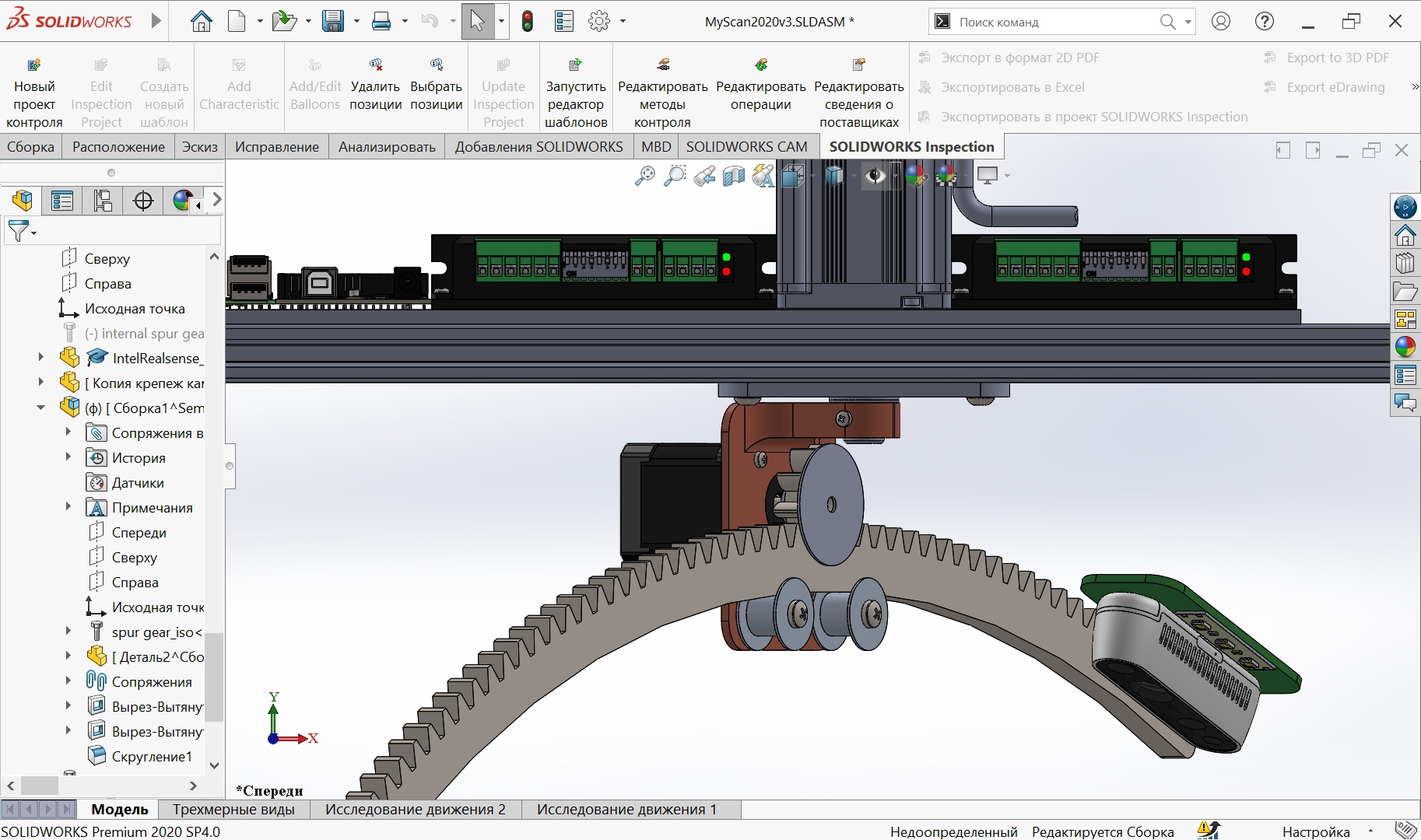Viewport: 1421px width, 840px height.
Task: Click Новый проект контроля button
Action: click(34, 93)
